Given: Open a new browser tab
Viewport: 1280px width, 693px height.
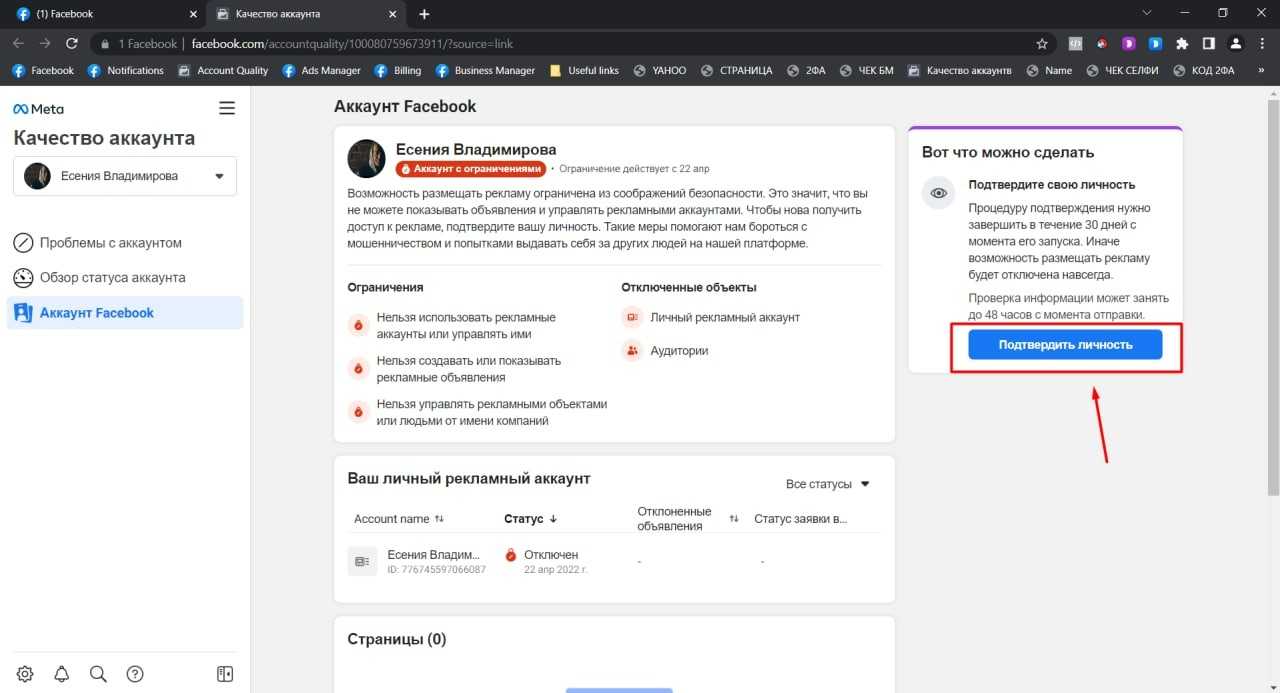Looking at the screenshot, I should (424, 14).
